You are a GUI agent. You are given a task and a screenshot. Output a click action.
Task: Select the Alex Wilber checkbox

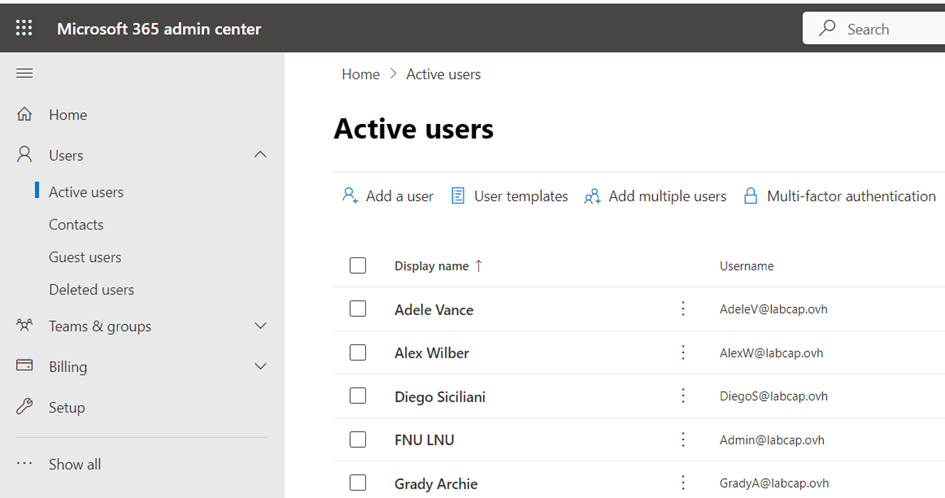tap(358, 352)
